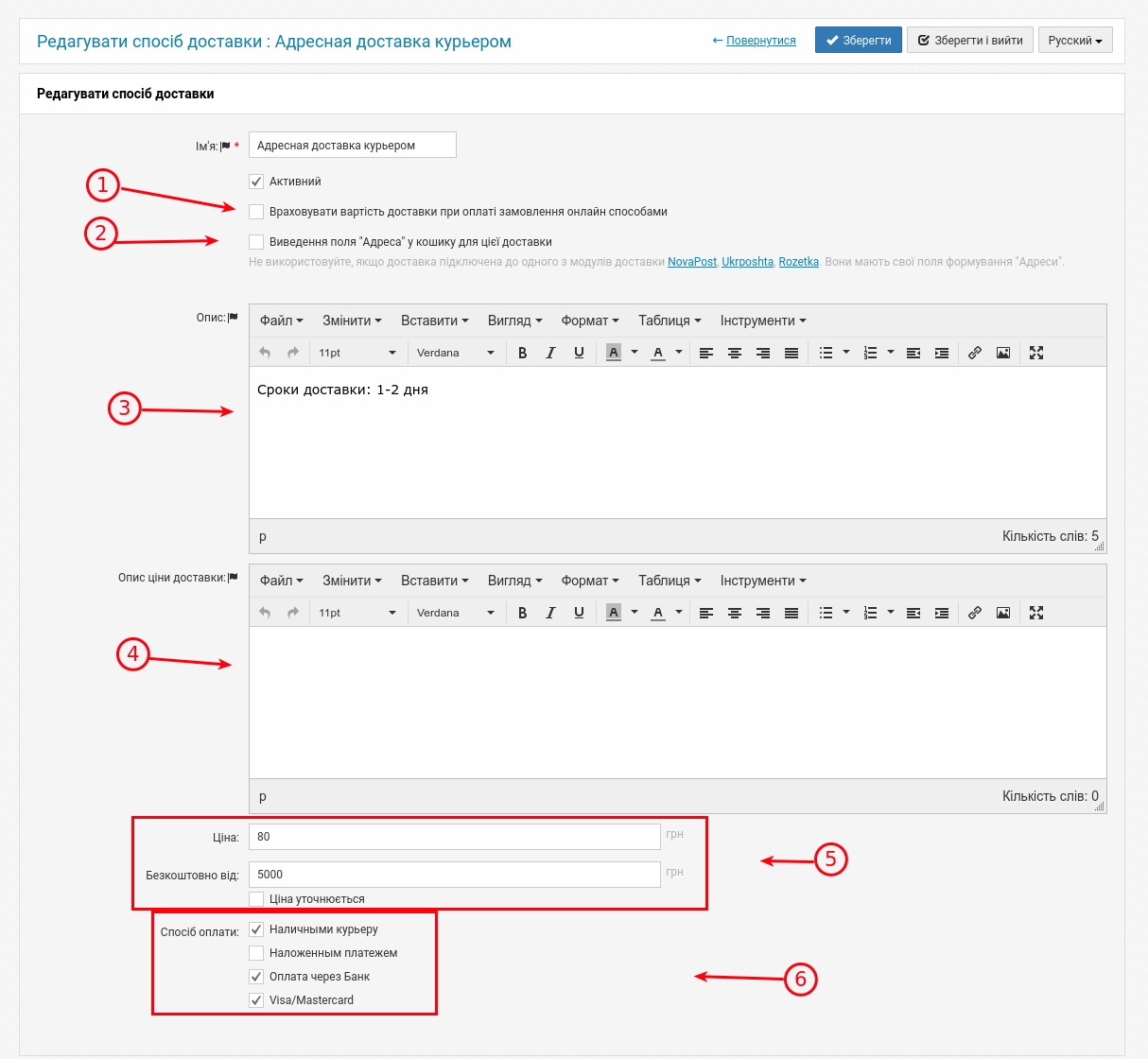This screenshot has height=1059, width=1148.
Task: Align right in the Опис editor
Action: 763,353
